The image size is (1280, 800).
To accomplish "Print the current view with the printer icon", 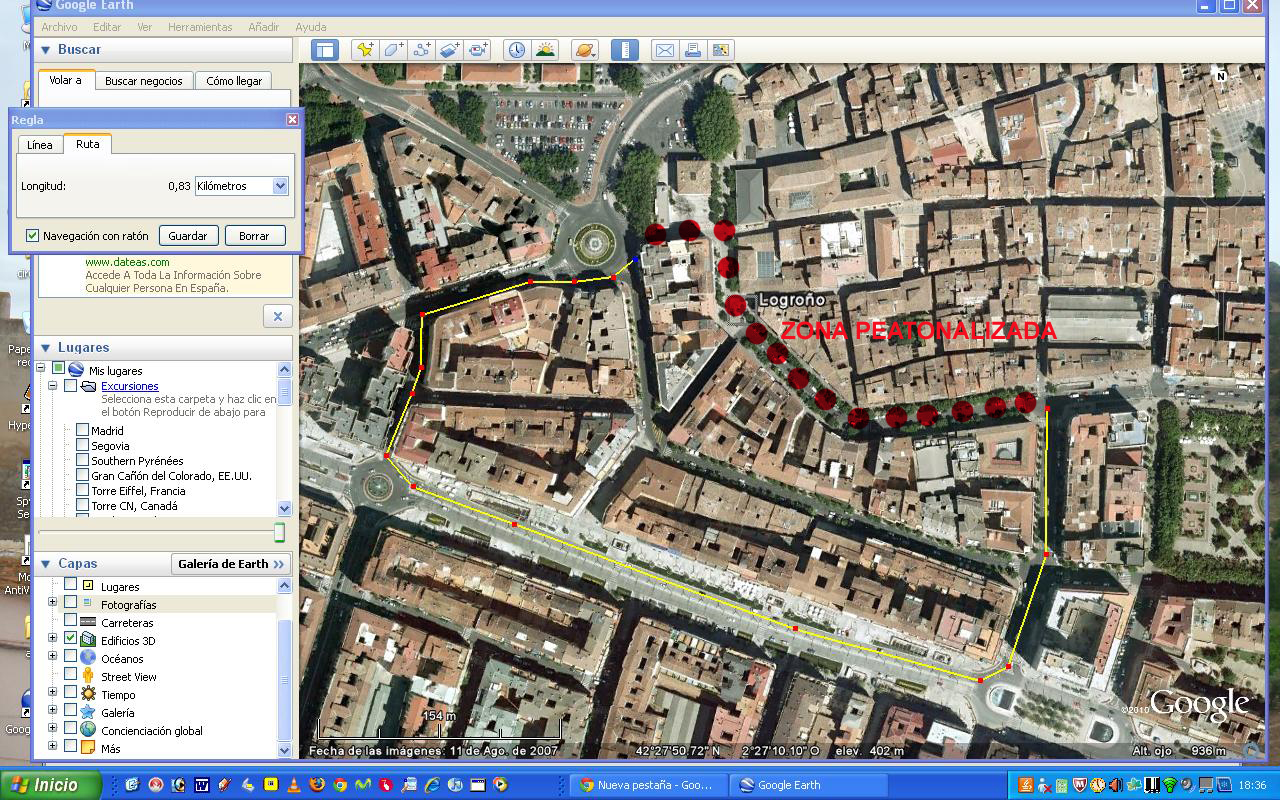I will (x=692, y=50).
